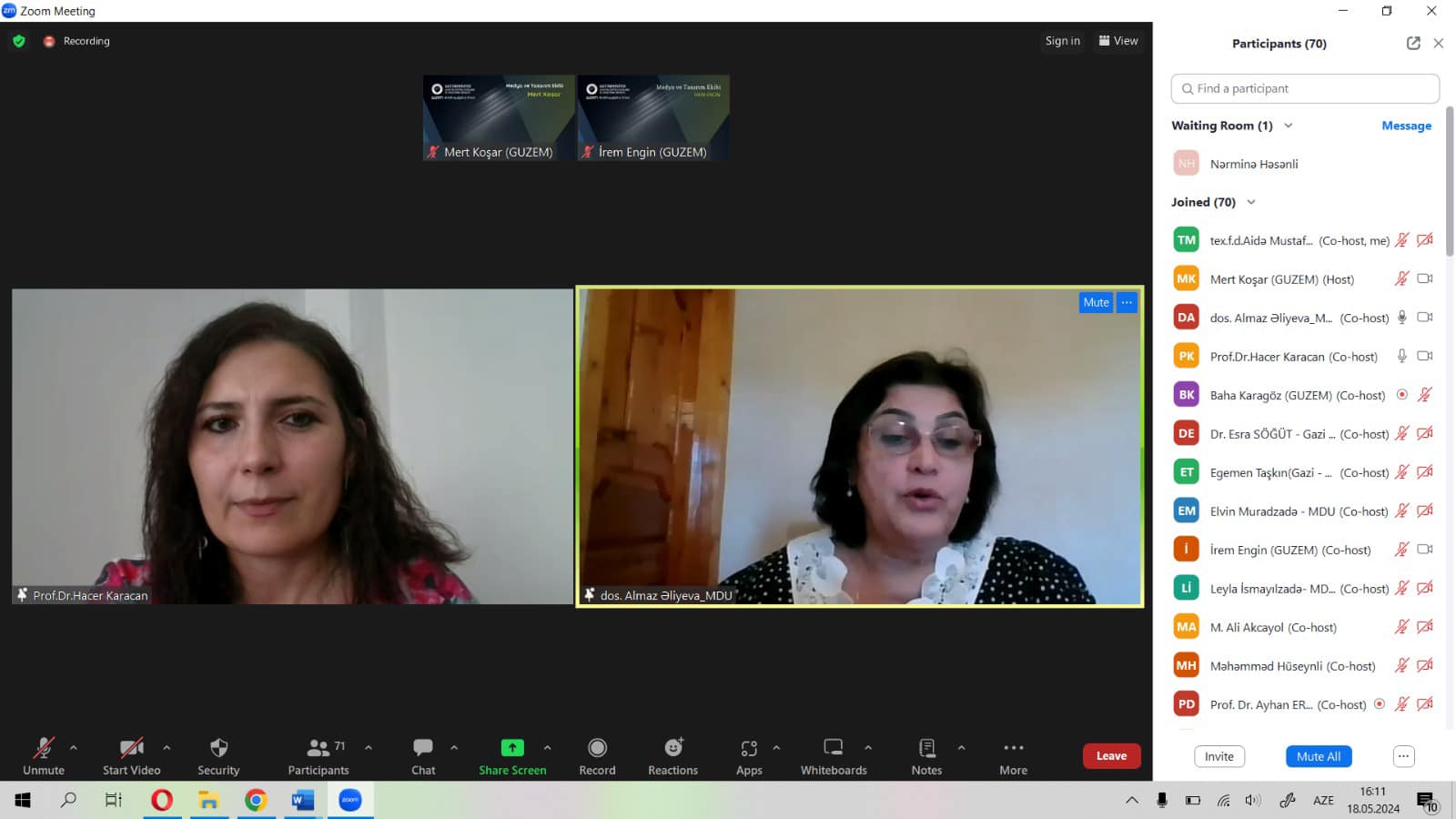This screenshot has height=819, width=1456.
Task: Open the Security shield options
Action: click(x=218, y=756)
